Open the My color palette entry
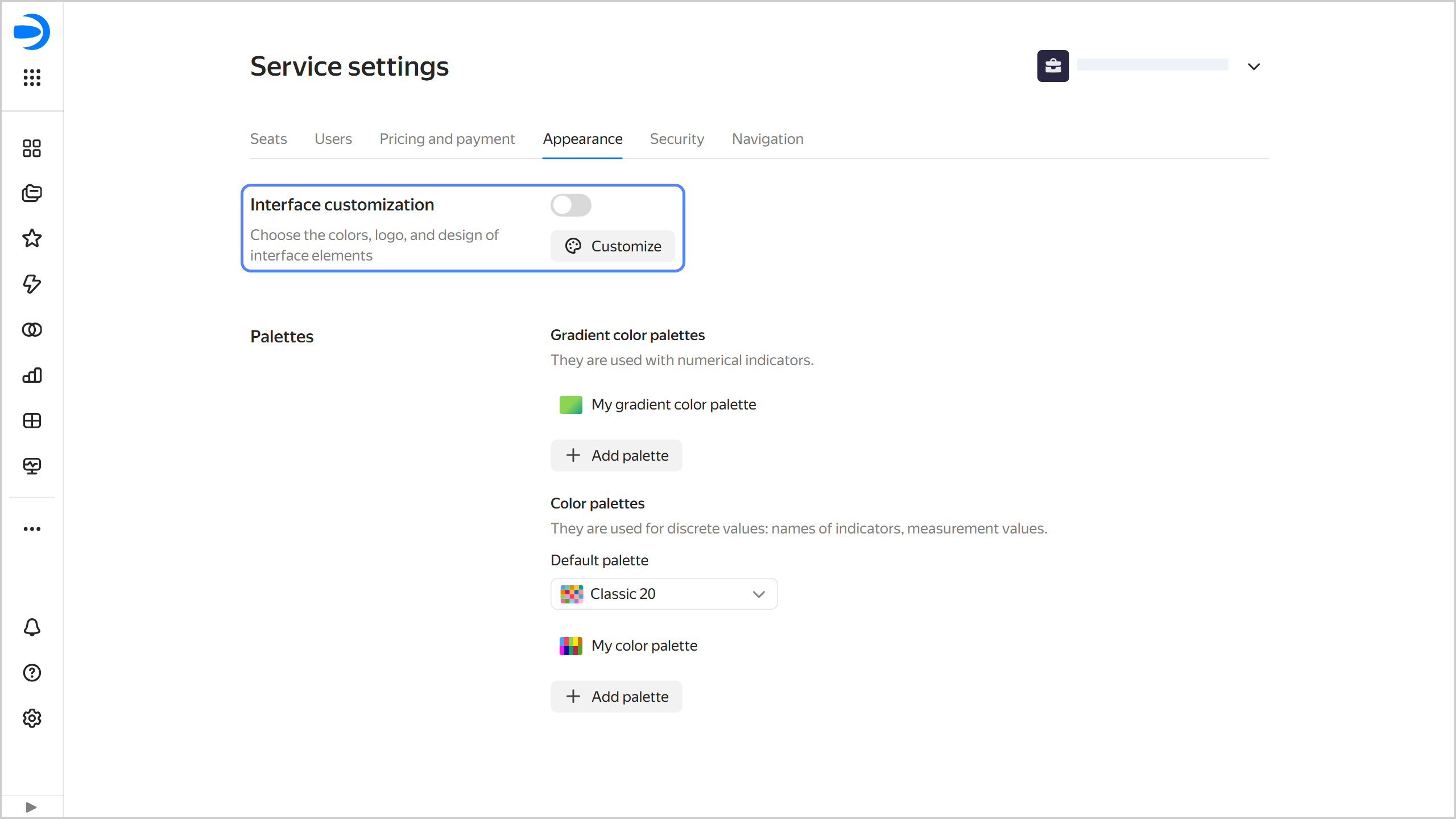1456x819 pixels. click(644, 646)
